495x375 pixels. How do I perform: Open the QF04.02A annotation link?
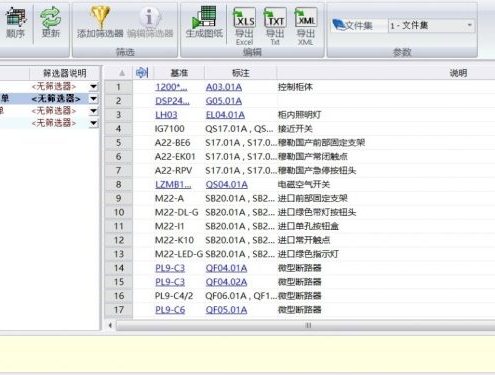pyautogui.click(x=226, y=282)
